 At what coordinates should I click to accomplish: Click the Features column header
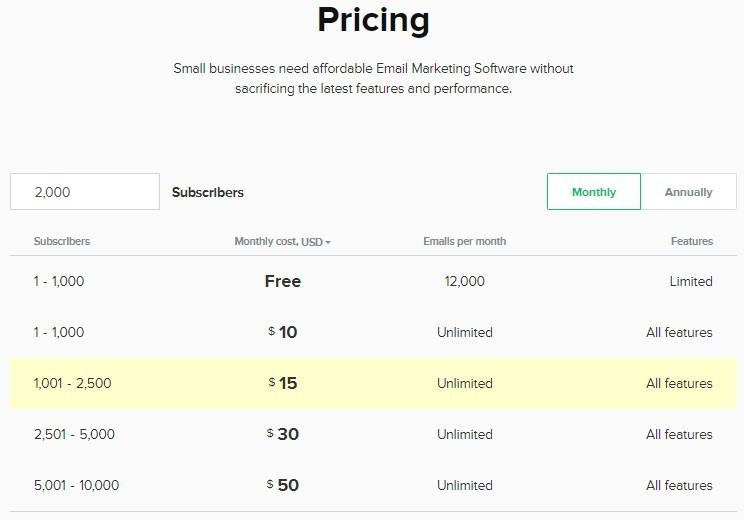click(691, 242)
